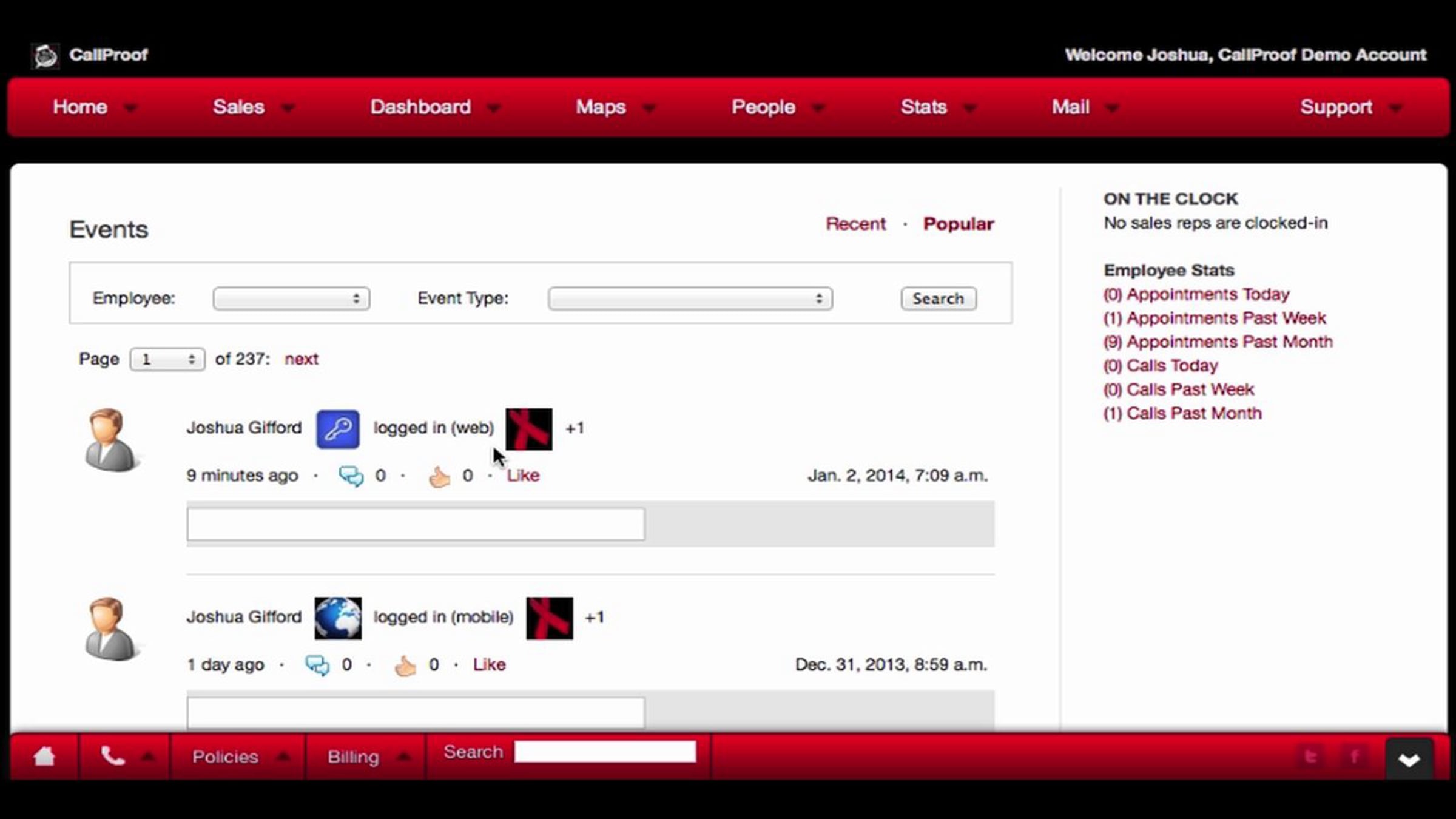This screenshot has width=1456, height=819.
Task: Open comments icon on the 1 day ago event
Action: pyautogui.click(x=317, y=666)
